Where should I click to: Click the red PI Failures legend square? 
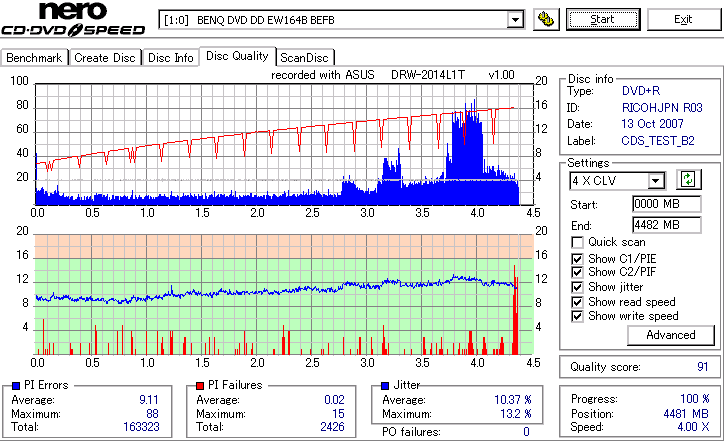[x=200, y=386]
